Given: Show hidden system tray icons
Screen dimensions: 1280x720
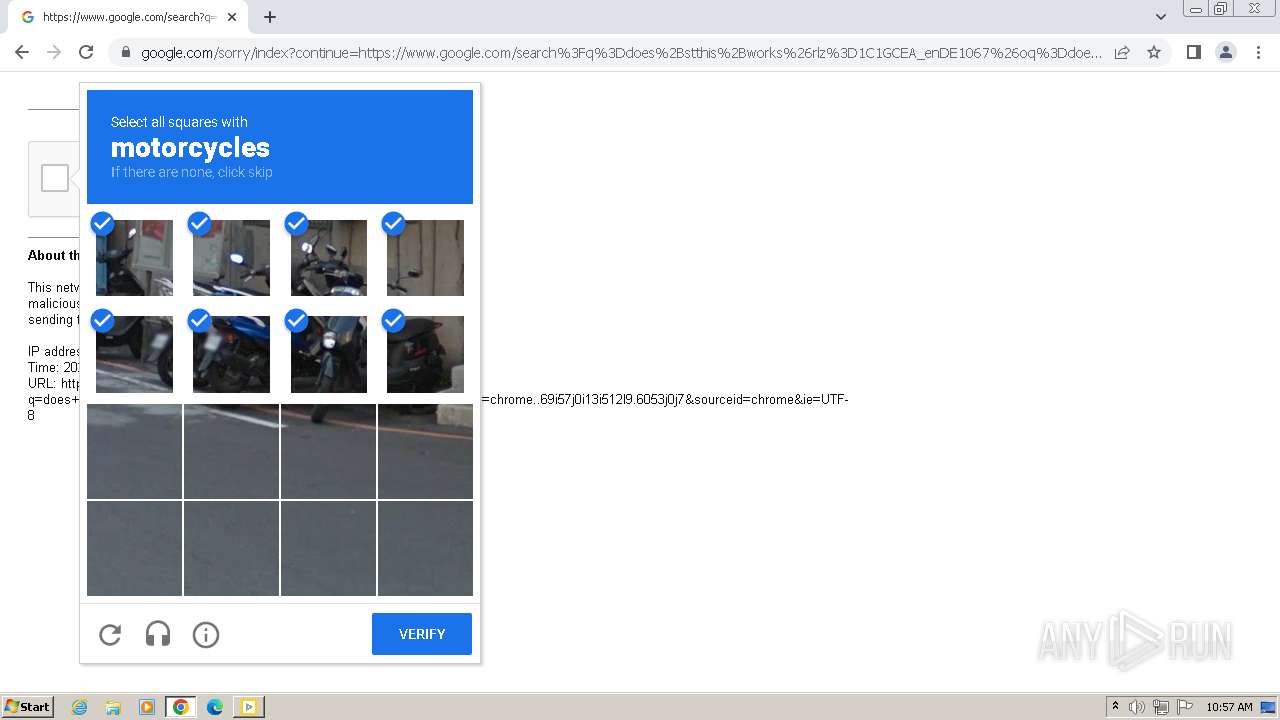Looking at the screenshot, I should (1115, 707).
